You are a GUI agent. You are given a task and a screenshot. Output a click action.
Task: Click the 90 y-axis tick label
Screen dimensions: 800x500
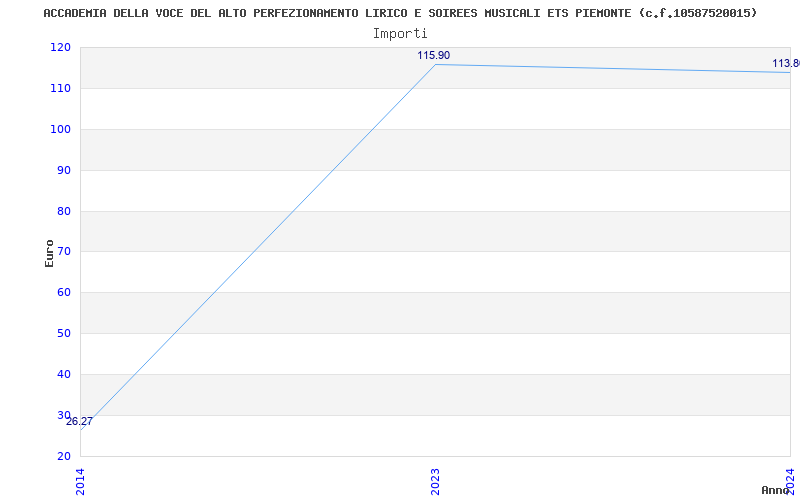(x=64, y=170)
